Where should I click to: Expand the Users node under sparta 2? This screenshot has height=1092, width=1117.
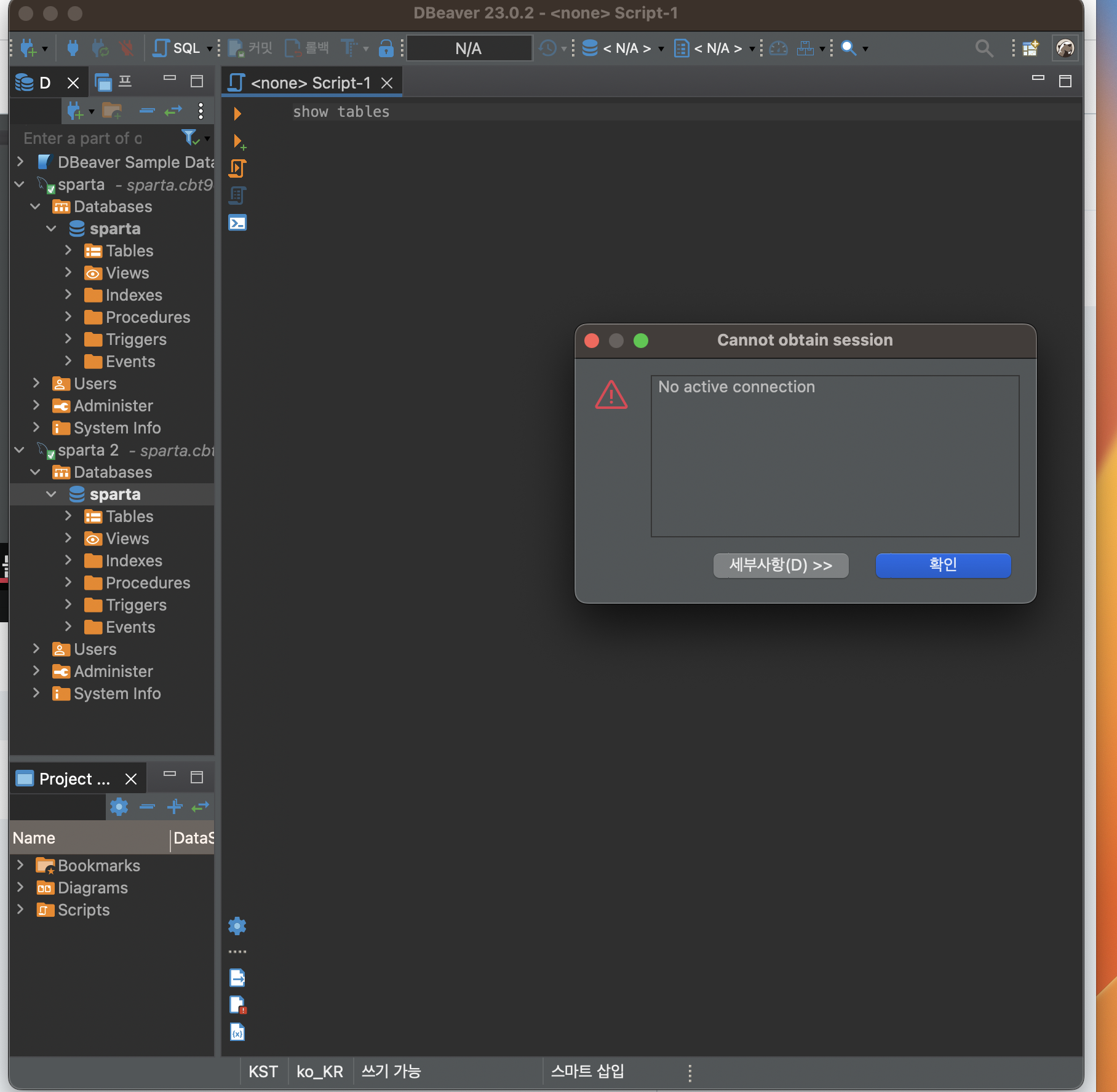pyautogui.click(x=36, y=649)
